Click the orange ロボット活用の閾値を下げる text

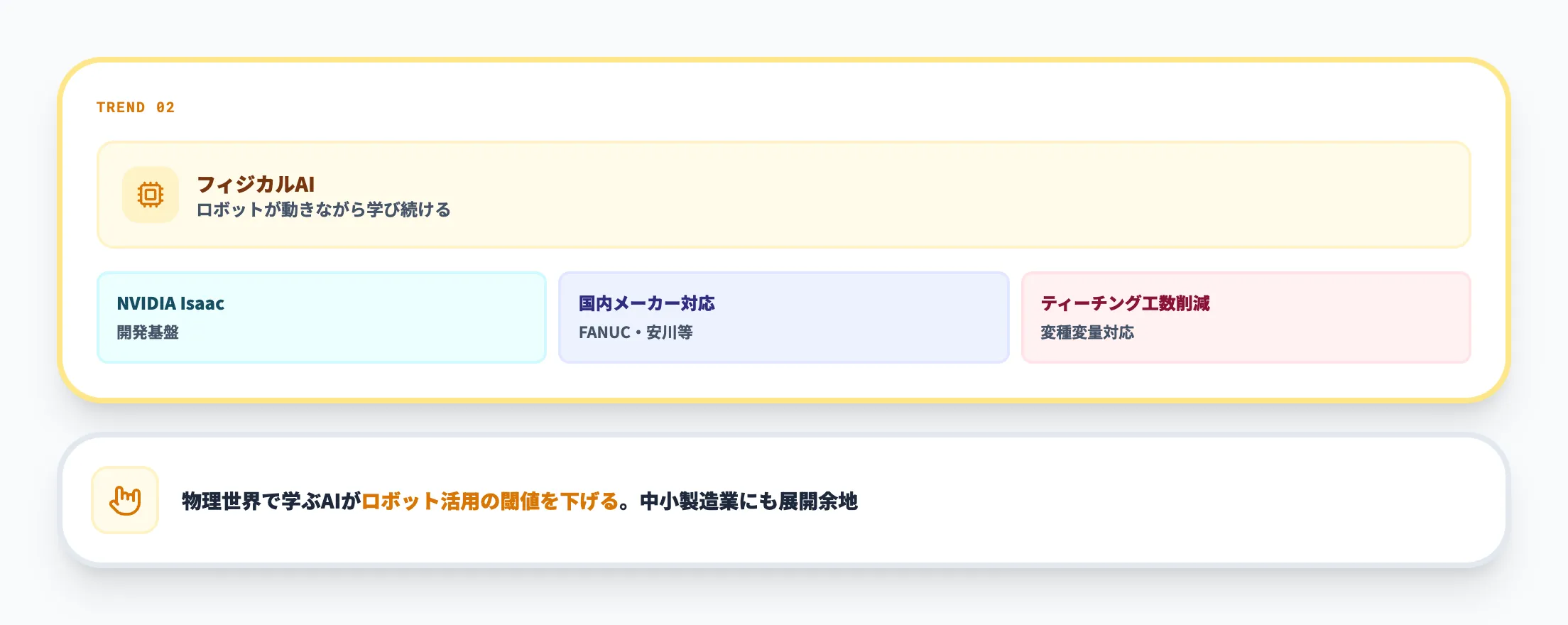tap(490, 501)
